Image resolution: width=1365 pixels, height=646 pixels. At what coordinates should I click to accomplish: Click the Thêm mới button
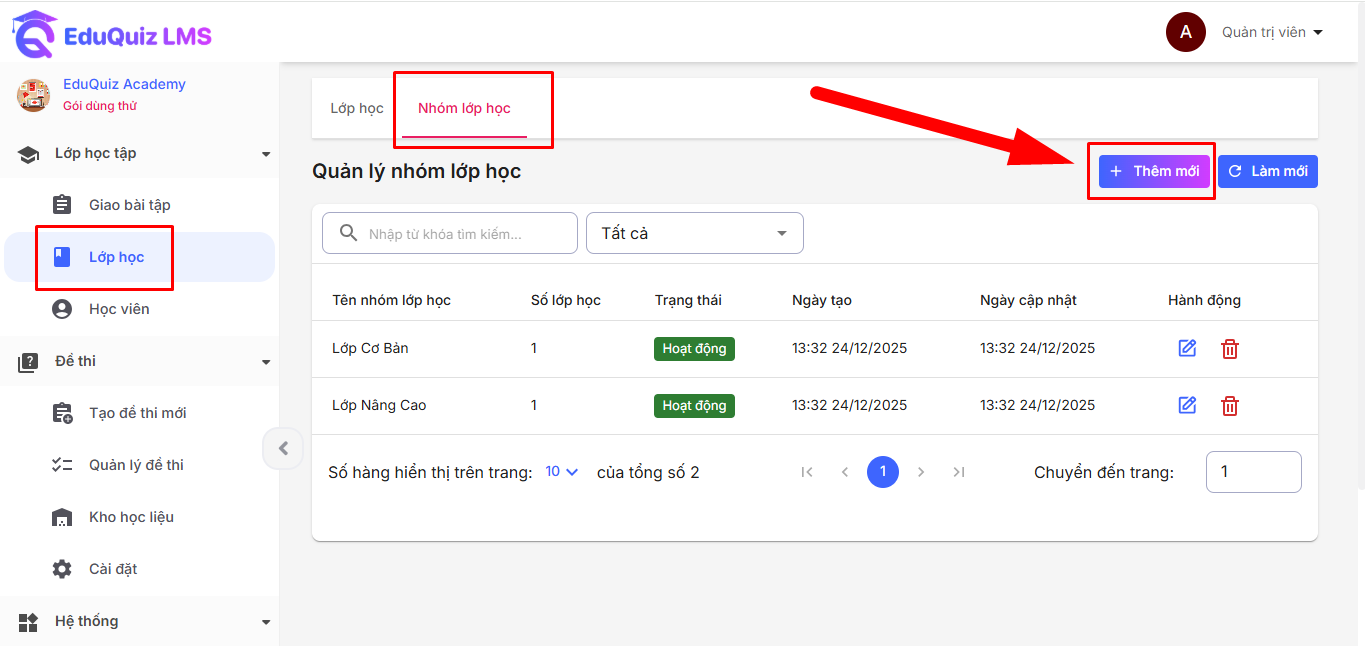coord(1155,171)
